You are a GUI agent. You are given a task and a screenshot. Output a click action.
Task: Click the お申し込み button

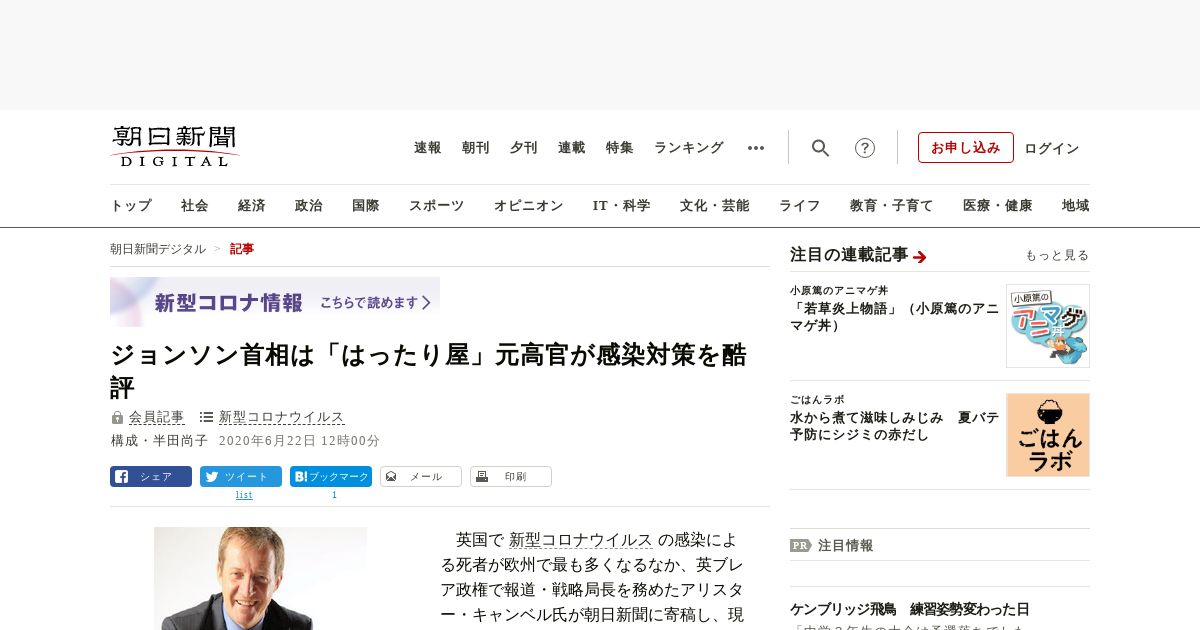tap(966, 148)
